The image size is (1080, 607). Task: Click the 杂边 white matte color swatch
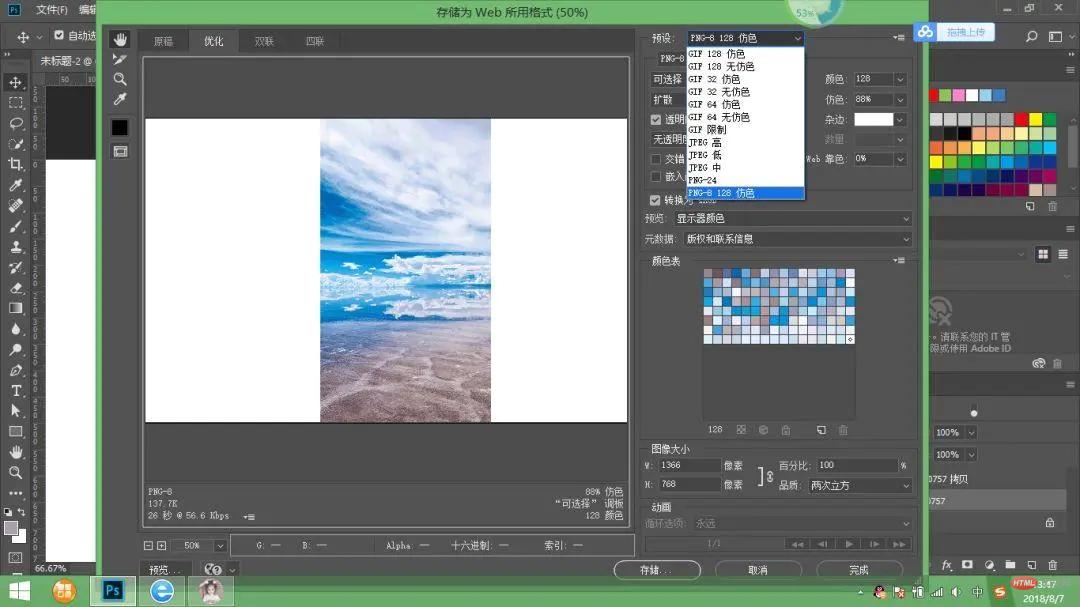click(873, 120)
